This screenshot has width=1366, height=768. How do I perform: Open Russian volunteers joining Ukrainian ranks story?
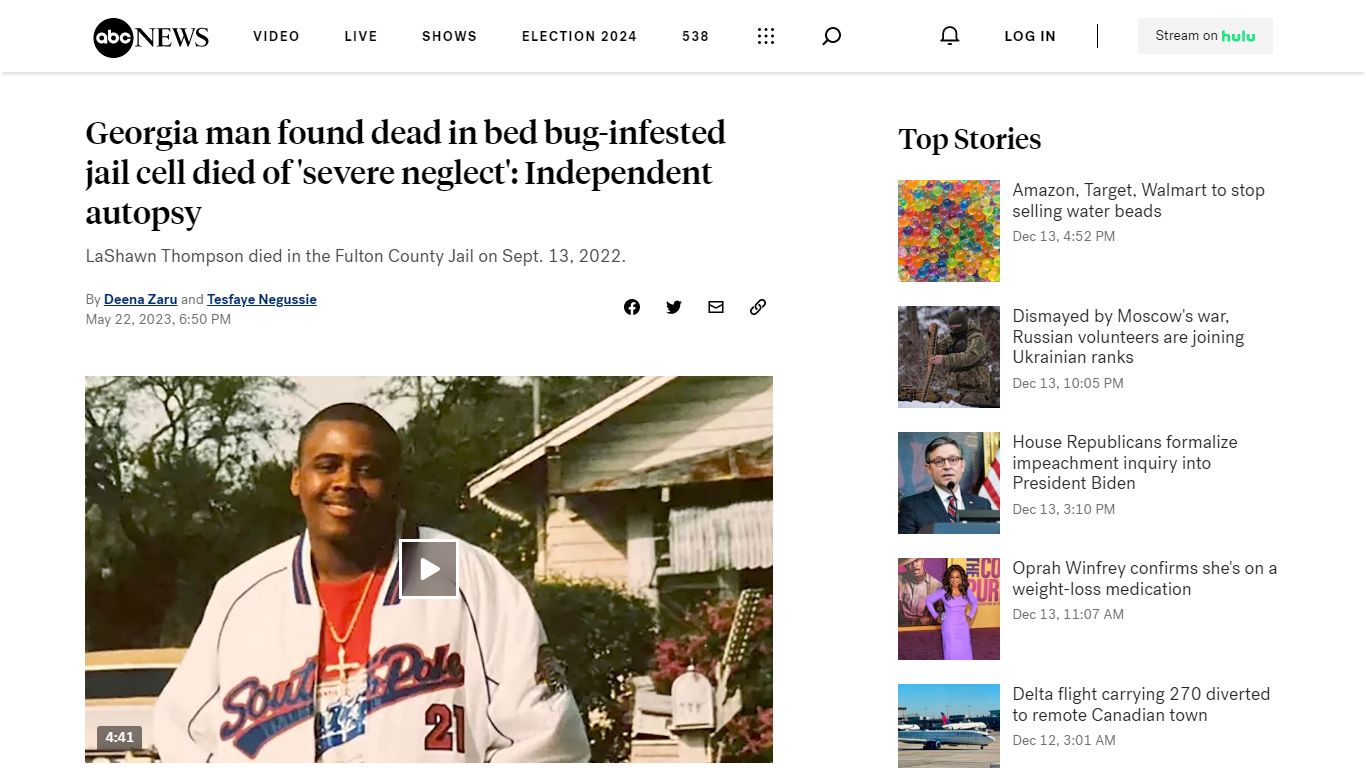[1128, 337]
